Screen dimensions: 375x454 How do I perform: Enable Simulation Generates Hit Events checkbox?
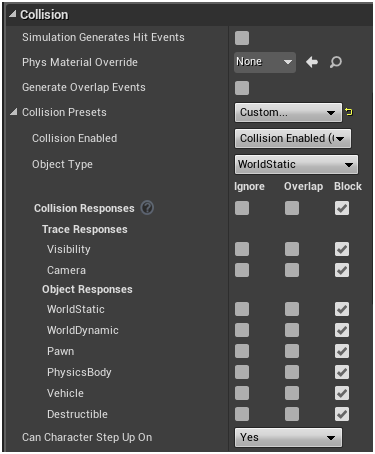[x=242, y=38]
